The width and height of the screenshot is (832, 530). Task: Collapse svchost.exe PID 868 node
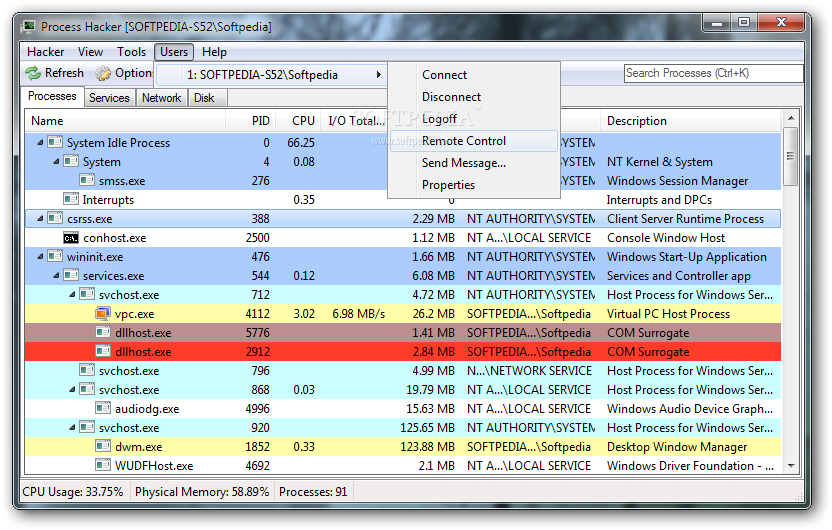pos(73,390)
